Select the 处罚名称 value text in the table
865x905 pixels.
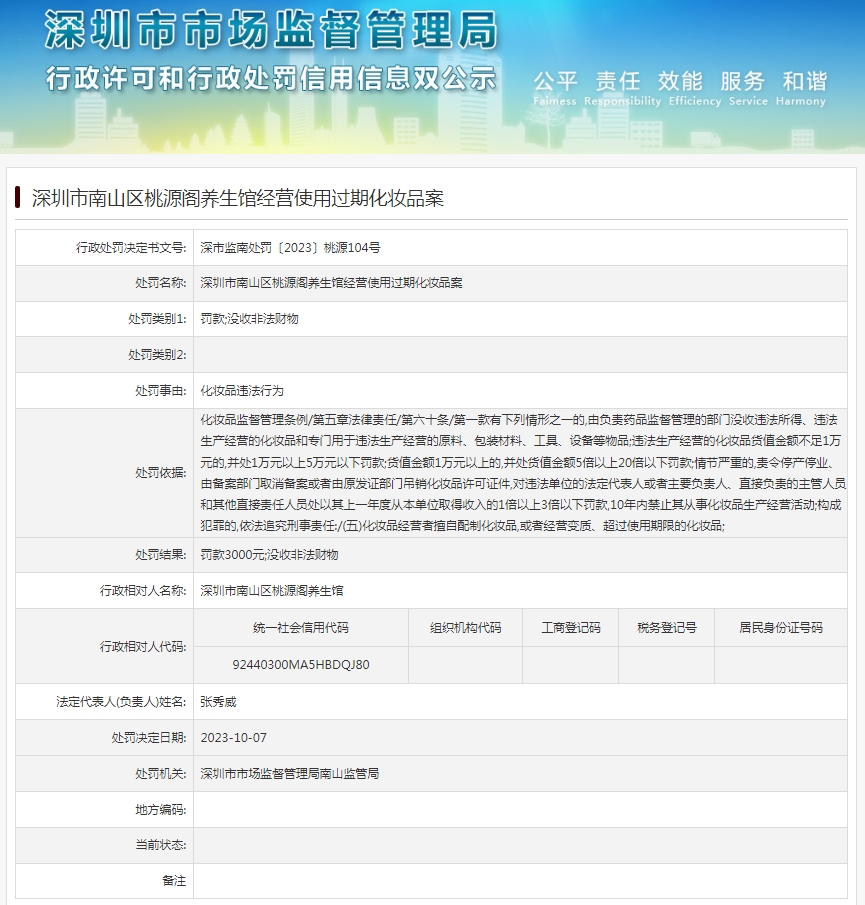point(331,283)
